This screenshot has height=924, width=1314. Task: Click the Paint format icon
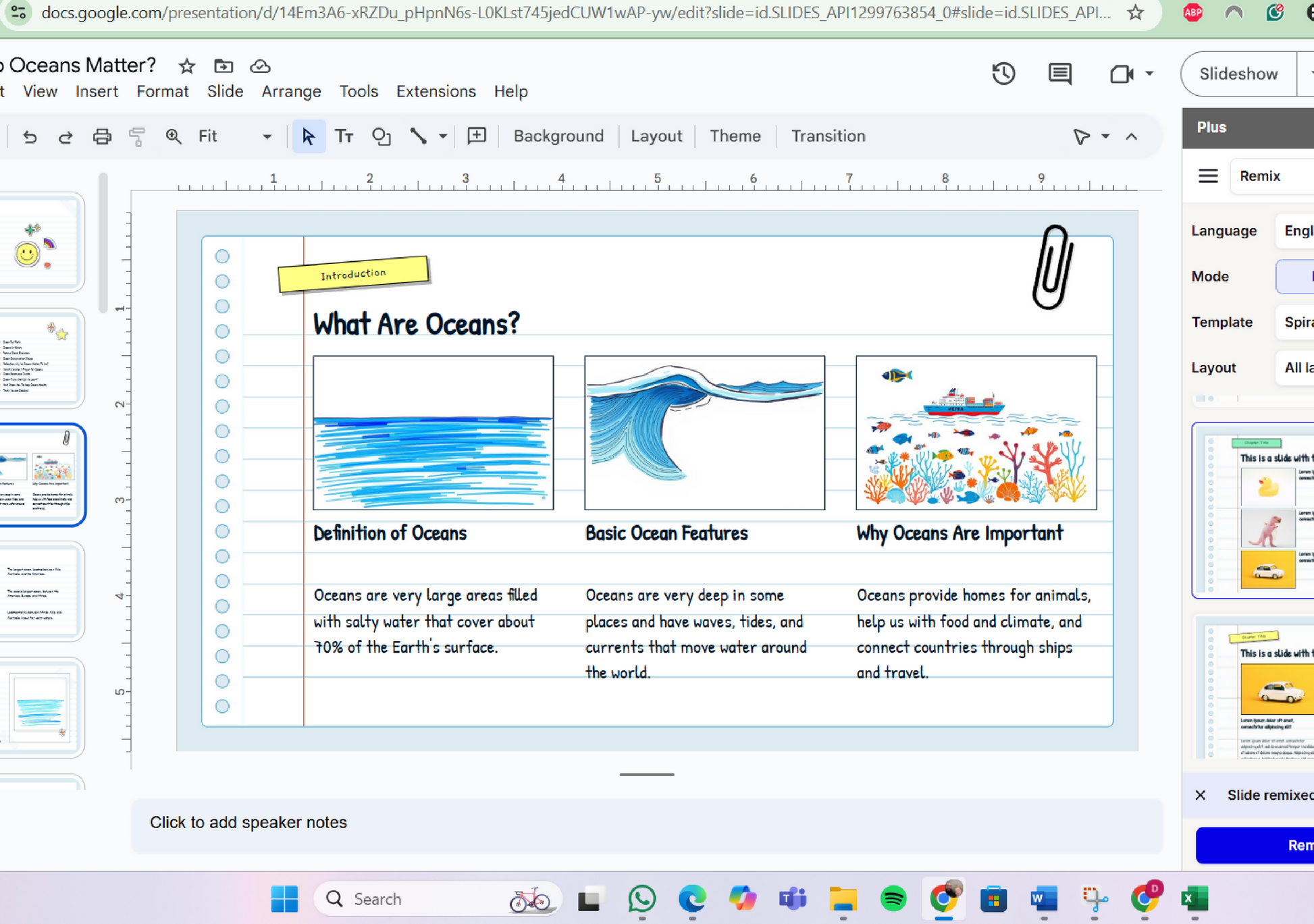[137, 137]
